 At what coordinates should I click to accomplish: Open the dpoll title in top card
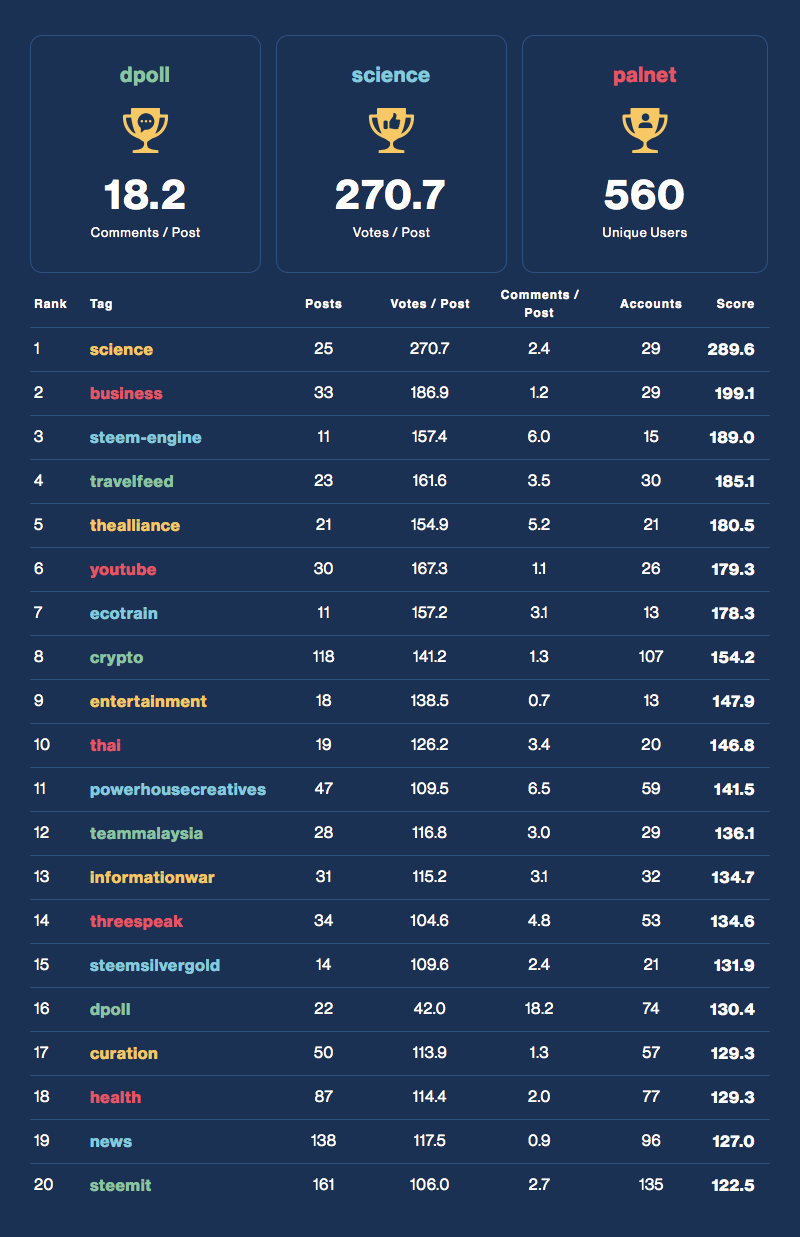click(x=145, y=75)
